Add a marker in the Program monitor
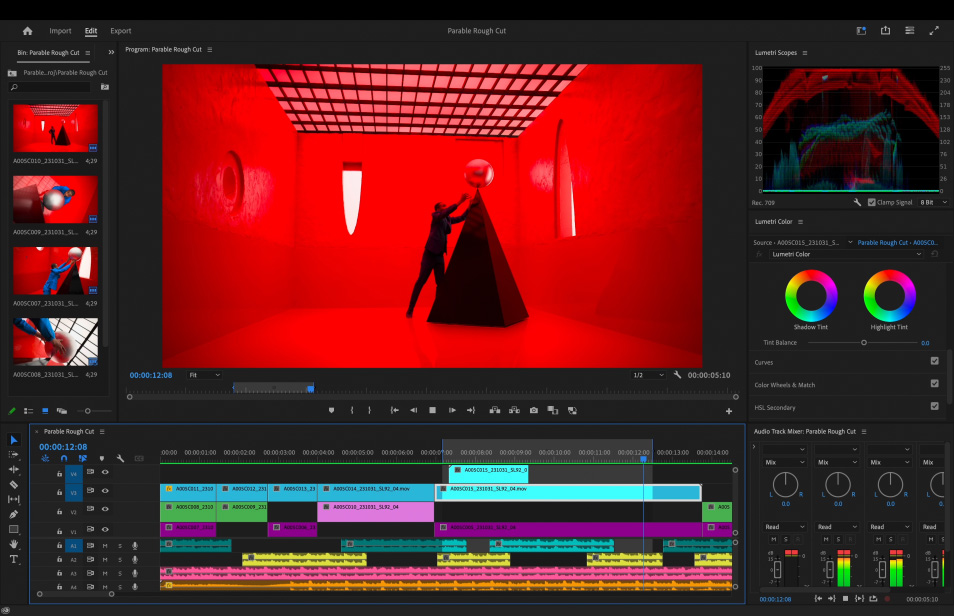The height and width of the screenshot is (616, 954). click(331, 410)
